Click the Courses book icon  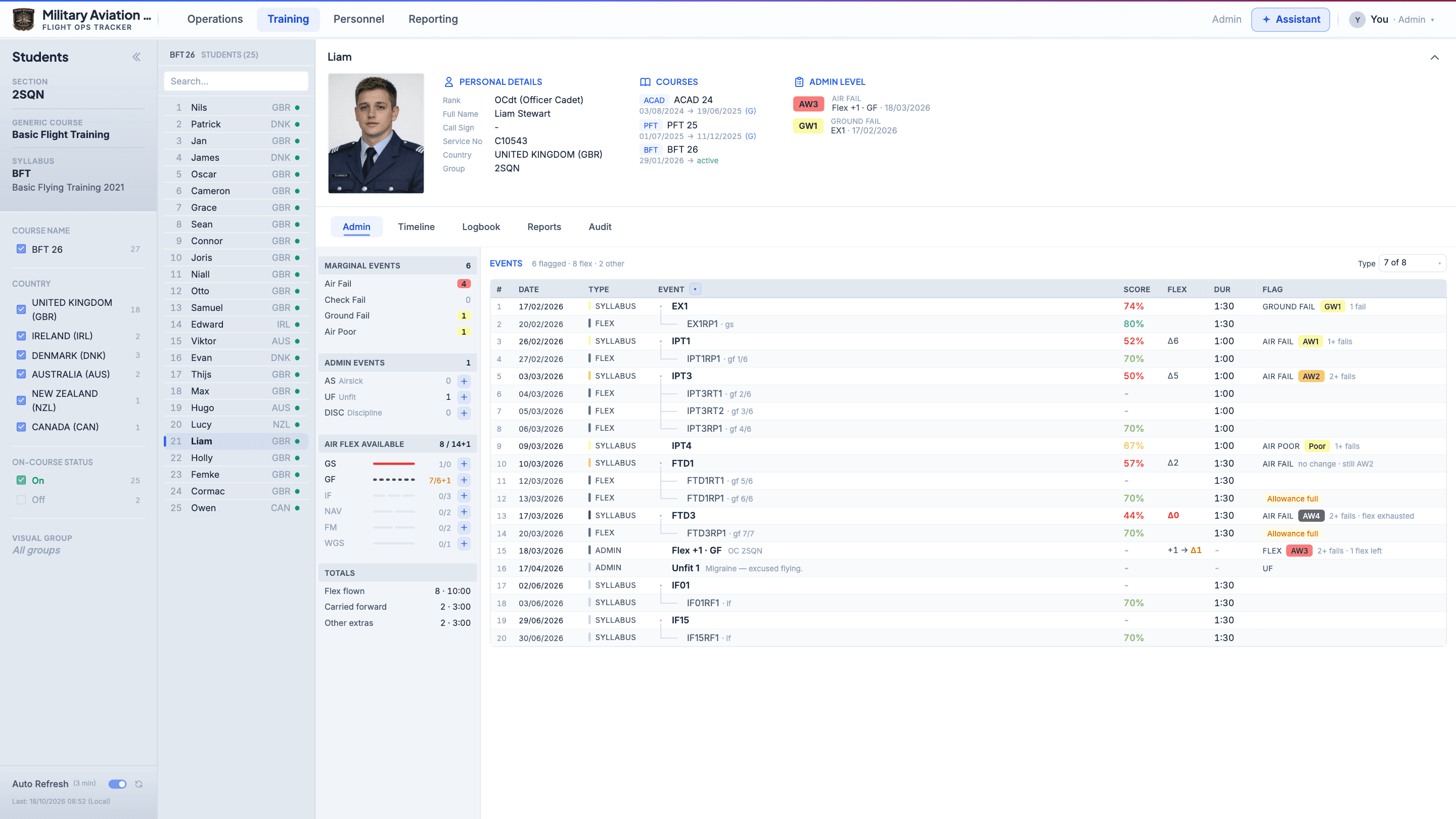pos(645,82)
